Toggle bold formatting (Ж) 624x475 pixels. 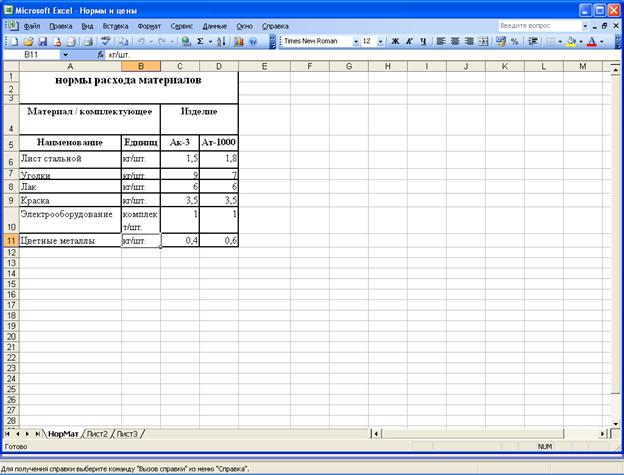tap(395, 41)
